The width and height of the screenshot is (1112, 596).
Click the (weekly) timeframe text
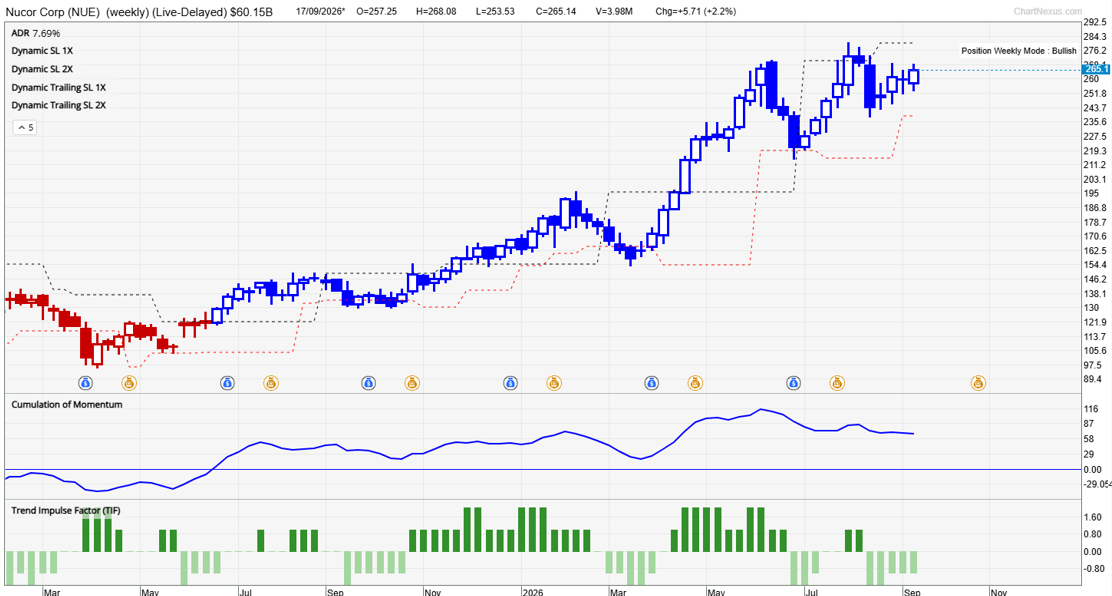click(x=128, y=11)
